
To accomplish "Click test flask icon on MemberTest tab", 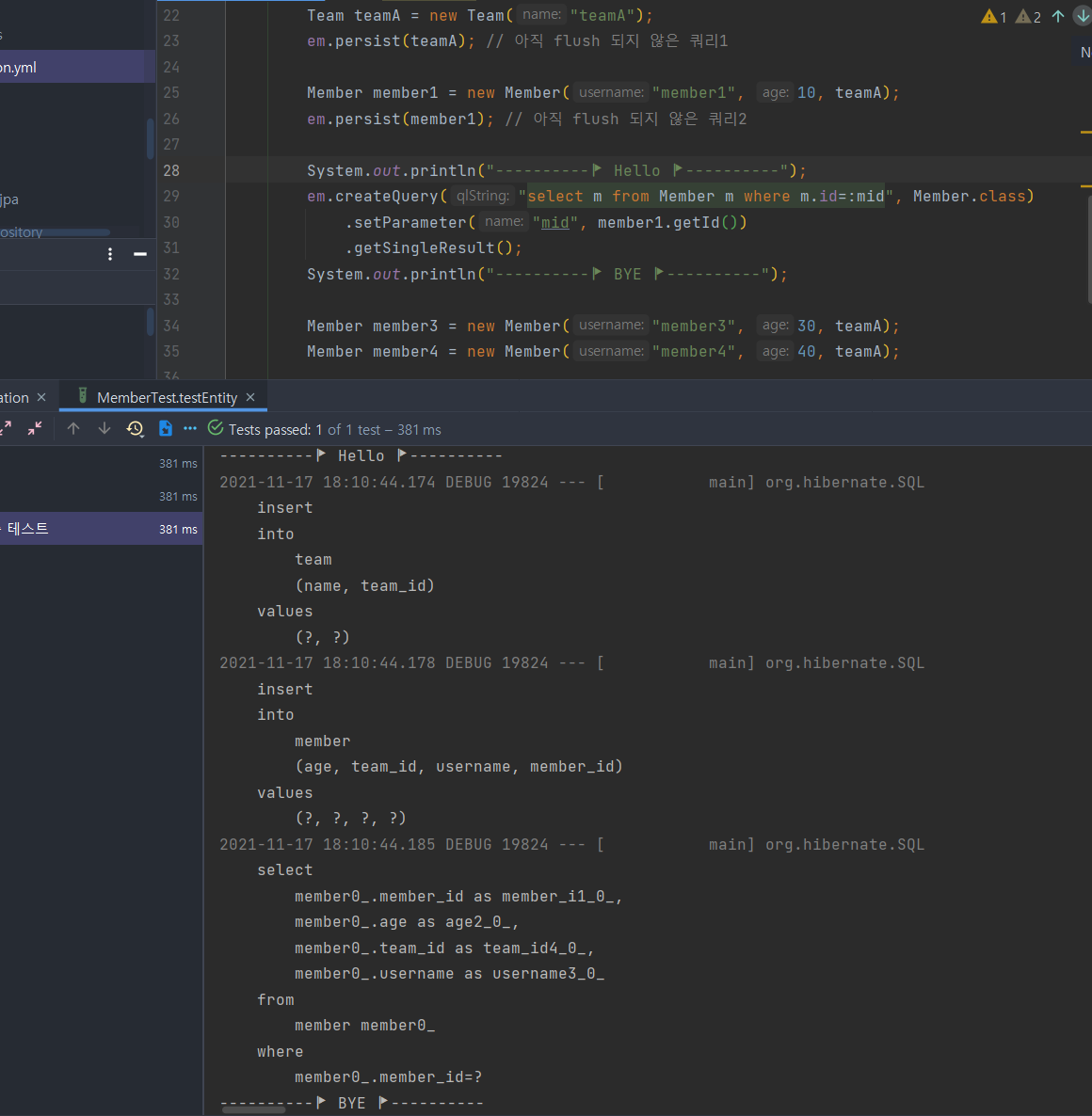I will (x=83, y=396).
